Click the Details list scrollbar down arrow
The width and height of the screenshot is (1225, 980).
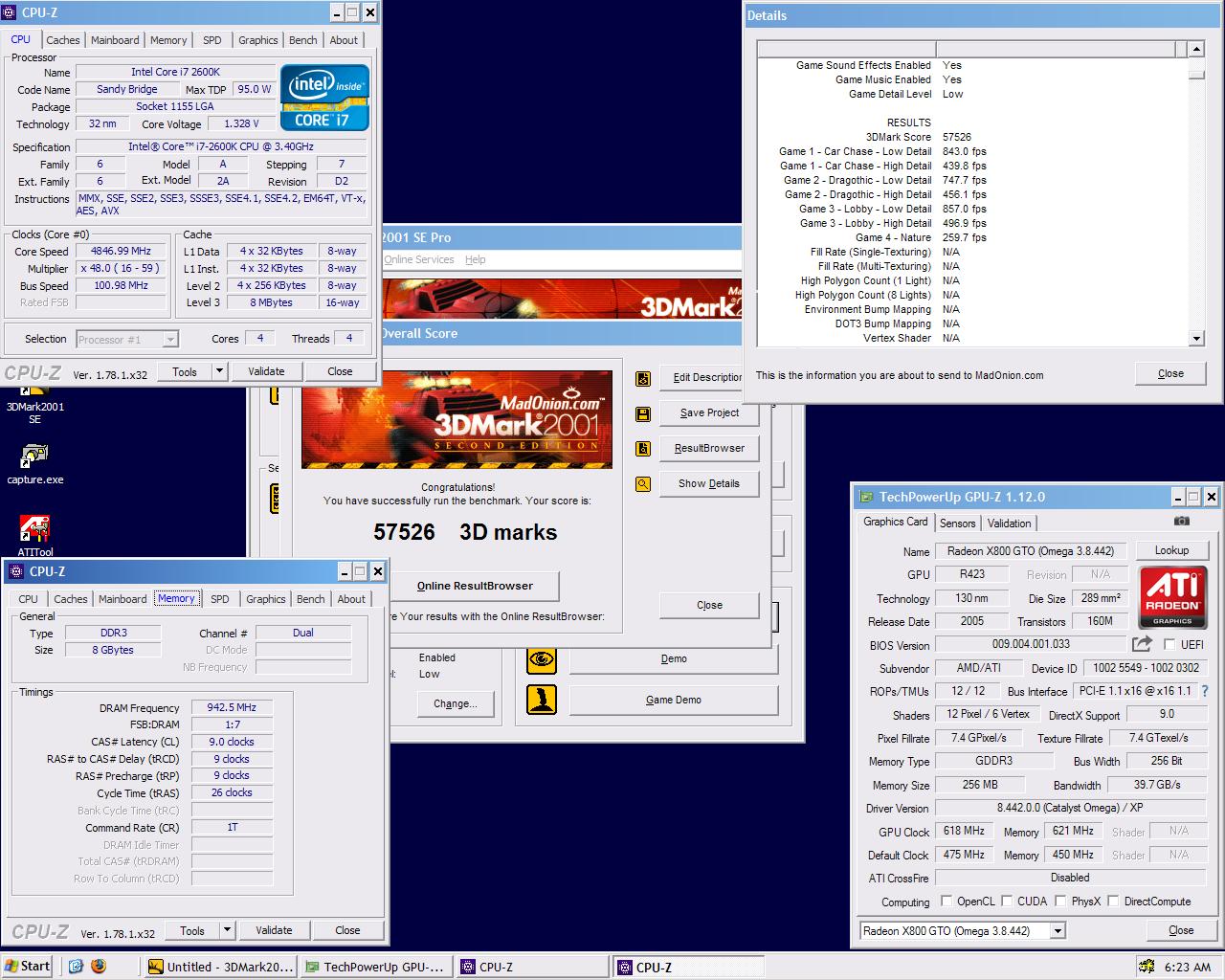pyautogui.click(x=1196, y=338)
